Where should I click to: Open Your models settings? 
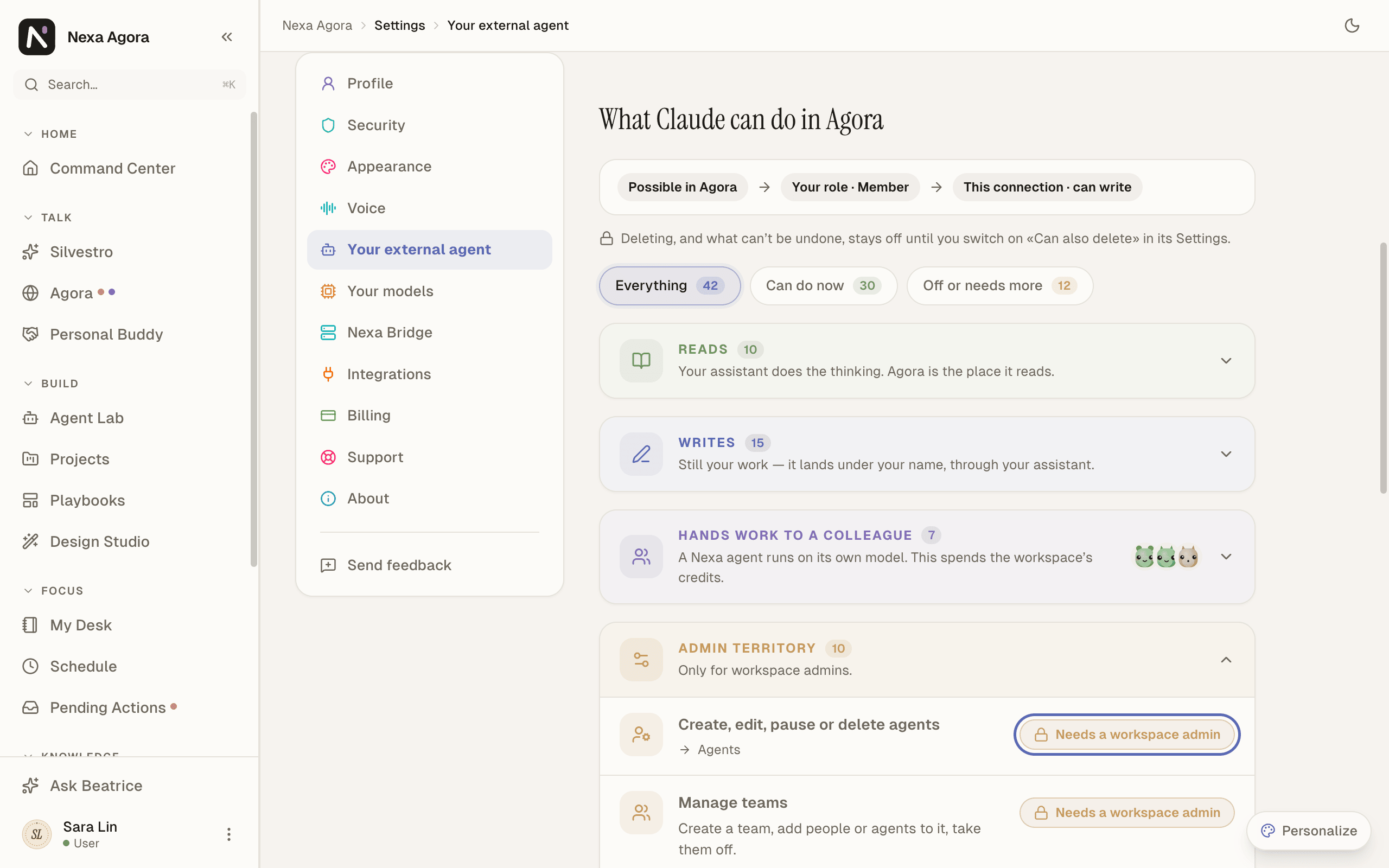pos(429,291)
